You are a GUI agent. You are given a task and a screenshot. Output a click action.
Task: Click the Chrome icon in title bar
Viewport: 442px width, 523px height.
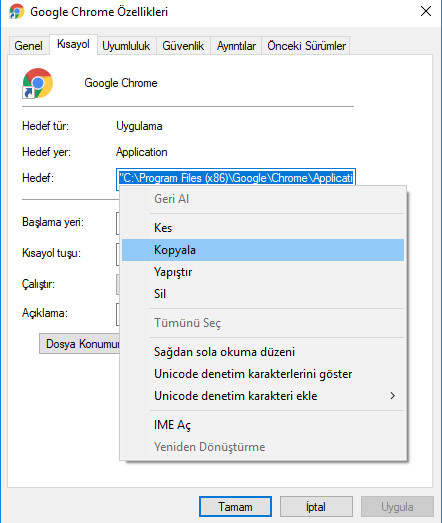(x=17, y=12)
